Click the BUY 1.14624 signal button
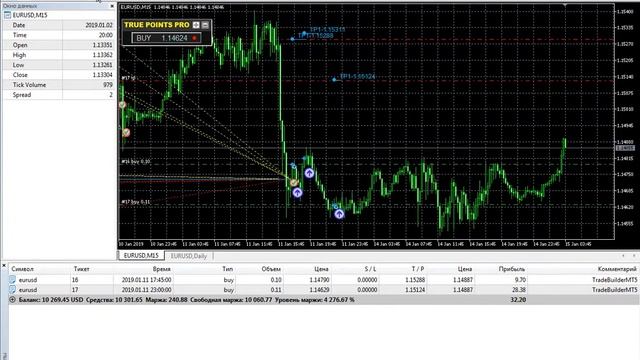 166,38
